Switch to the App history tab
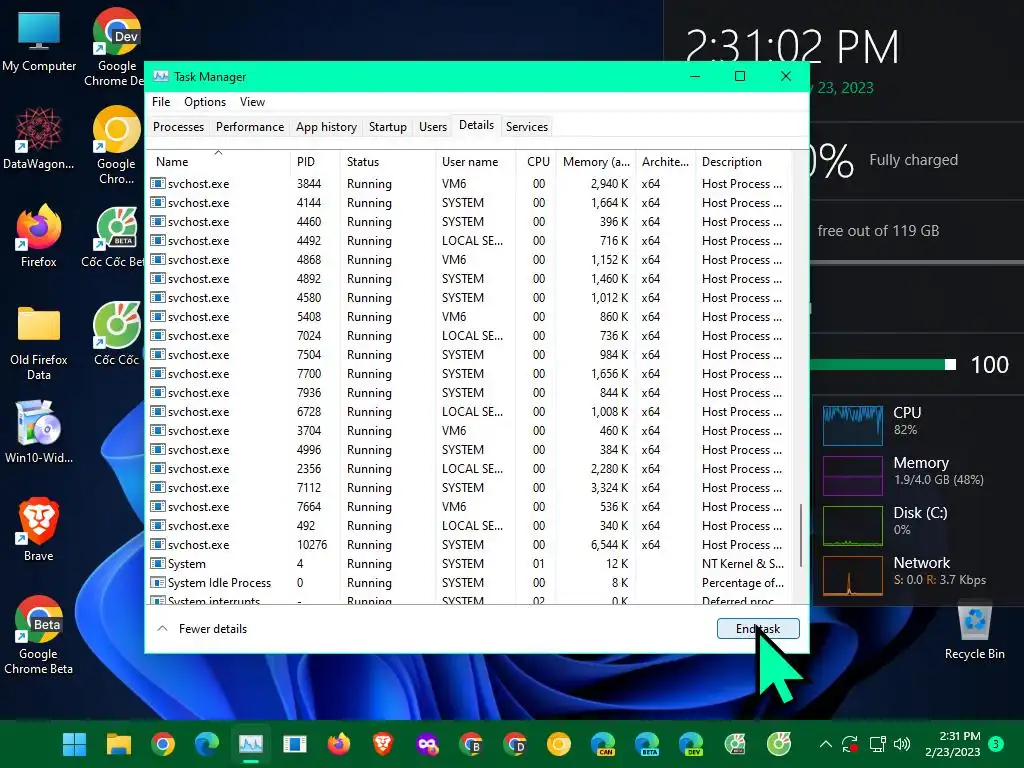 click(x=326, y=127)
